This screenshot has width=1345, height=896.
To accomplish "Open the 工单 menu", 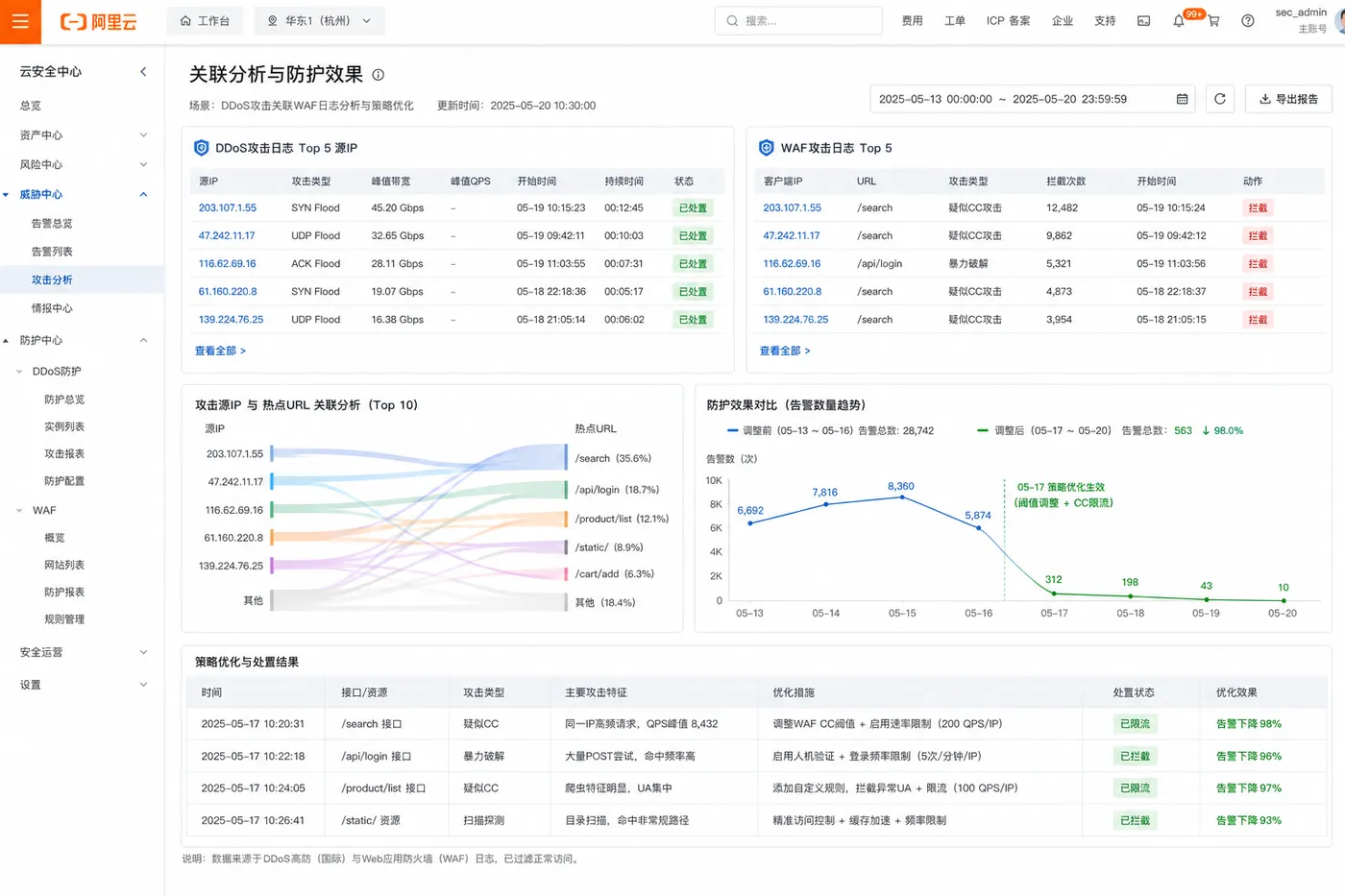I will tap(954, 21).
